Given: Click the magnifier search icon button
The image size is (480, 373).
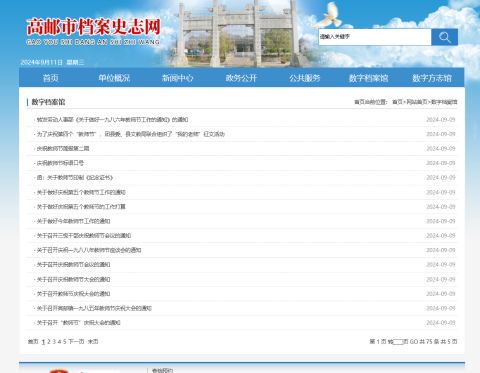Looking at the screenshot, I should click(x=444, y=37).
